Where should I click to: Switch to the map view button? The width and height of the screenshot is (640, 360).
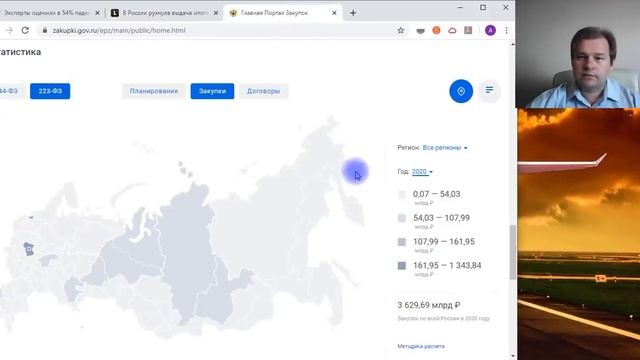[461, 91]
